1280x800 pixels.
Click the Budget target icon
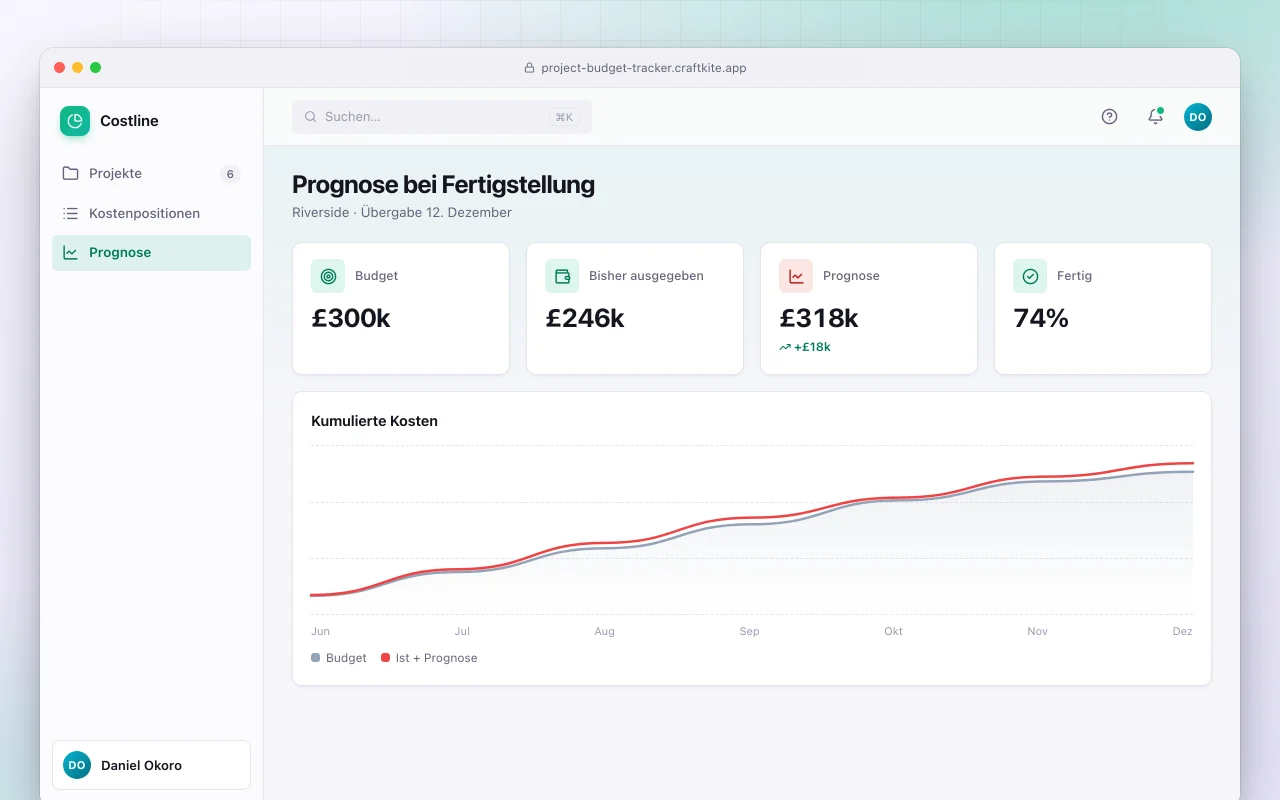click(328, 276)
